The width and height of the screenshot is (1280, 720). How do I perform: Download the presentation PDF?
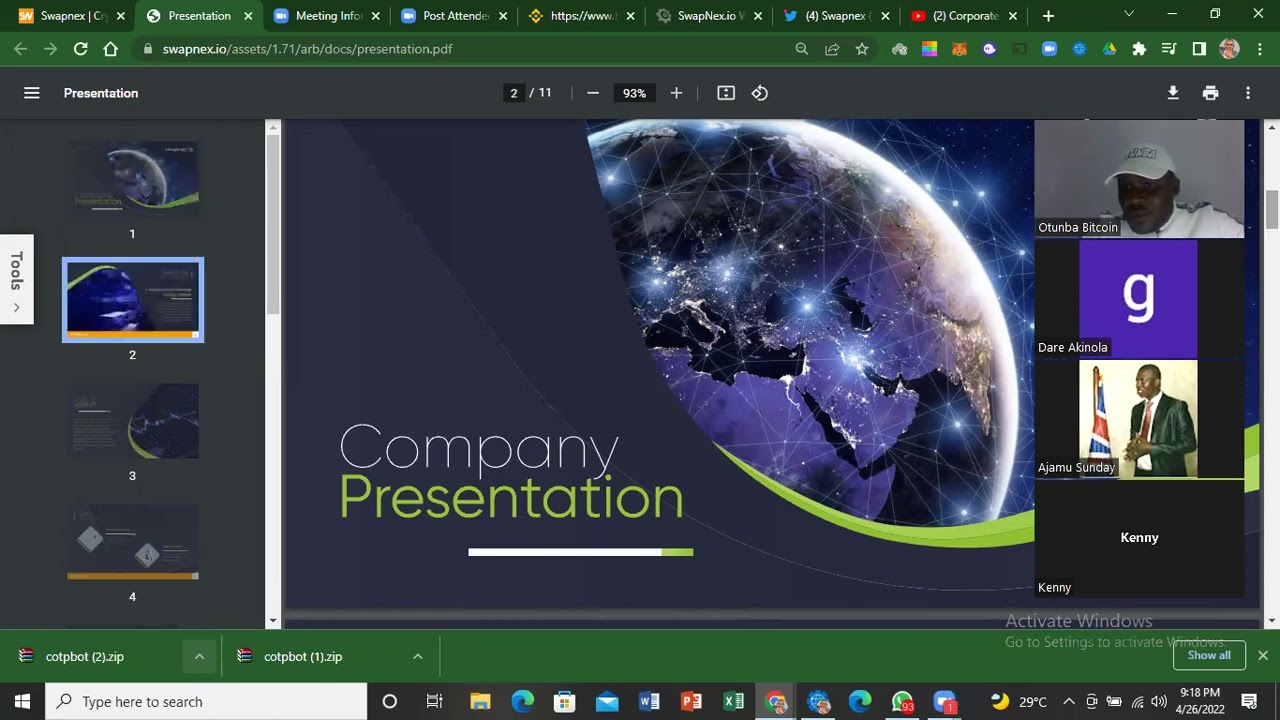click(x=1173, y=93)
